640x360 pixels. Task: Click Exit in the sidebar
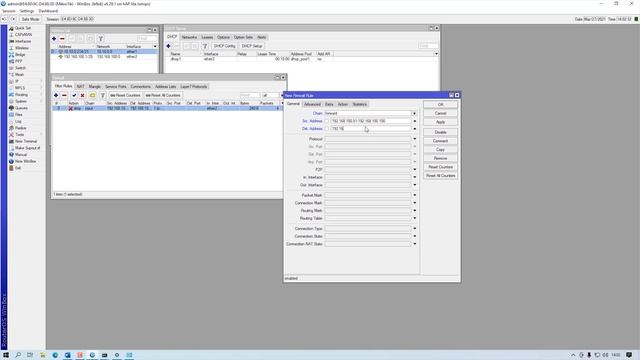(x=18, y=168)
